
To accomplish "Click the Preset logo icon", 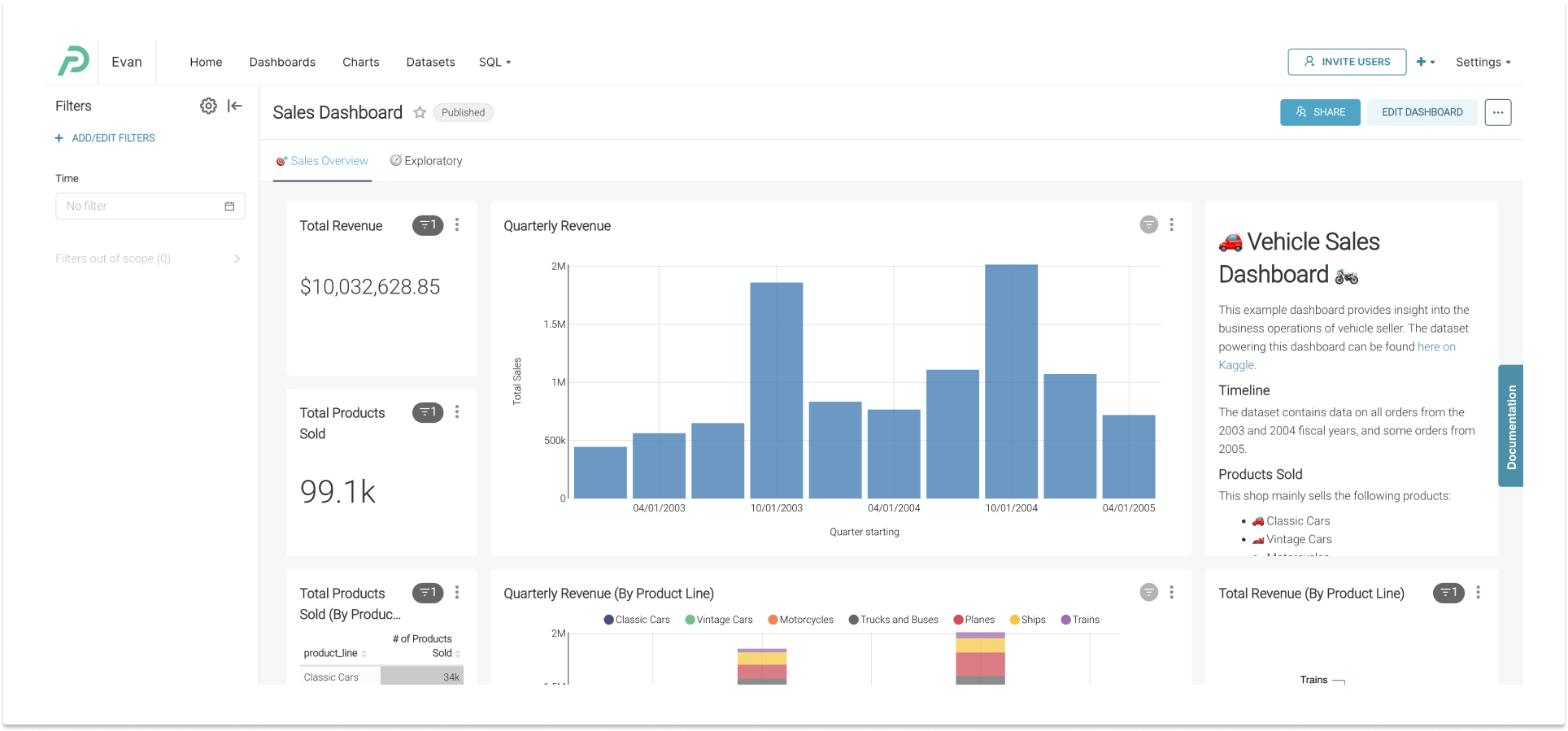I will [x=73, y=62].
